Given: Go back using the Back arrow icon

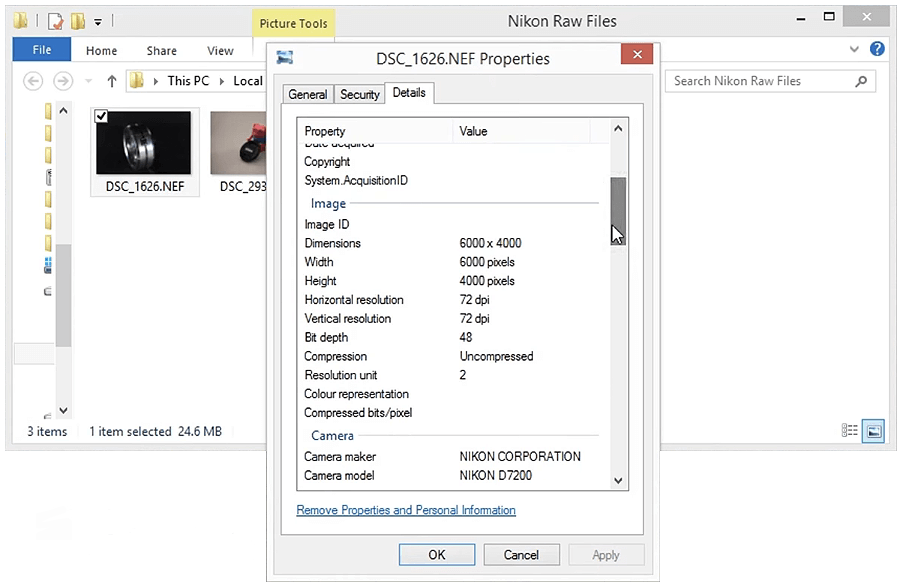Looking at the screenshot, I should [x=33, y=81].
